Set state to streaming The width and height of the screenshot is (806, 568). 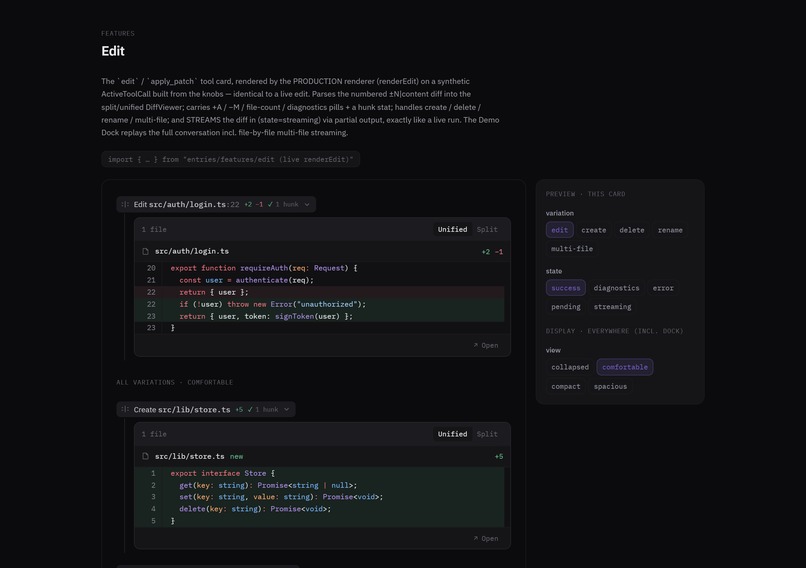pyautogui.click(x=613, y=307)
